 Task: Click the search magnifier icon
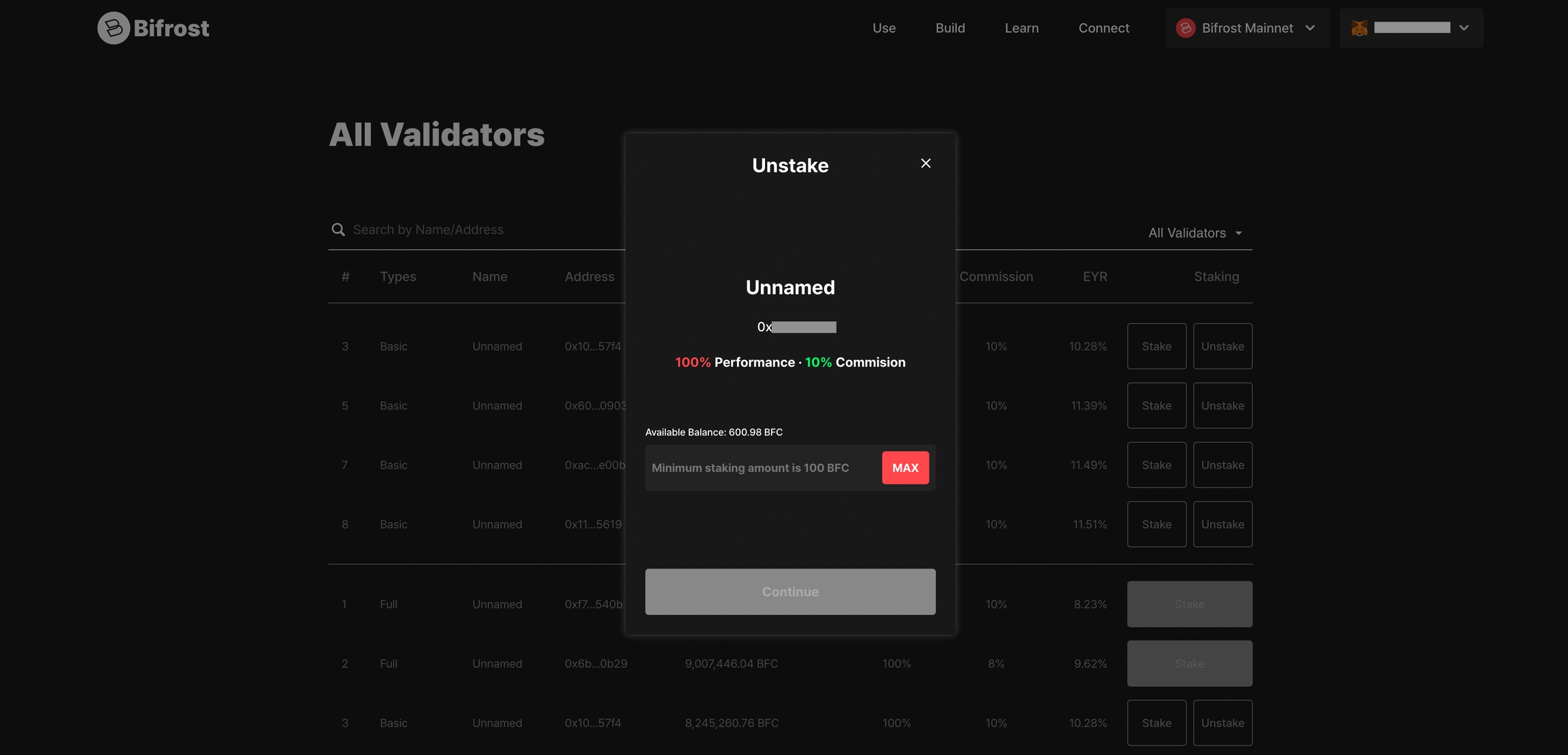[x=338, y=230]
